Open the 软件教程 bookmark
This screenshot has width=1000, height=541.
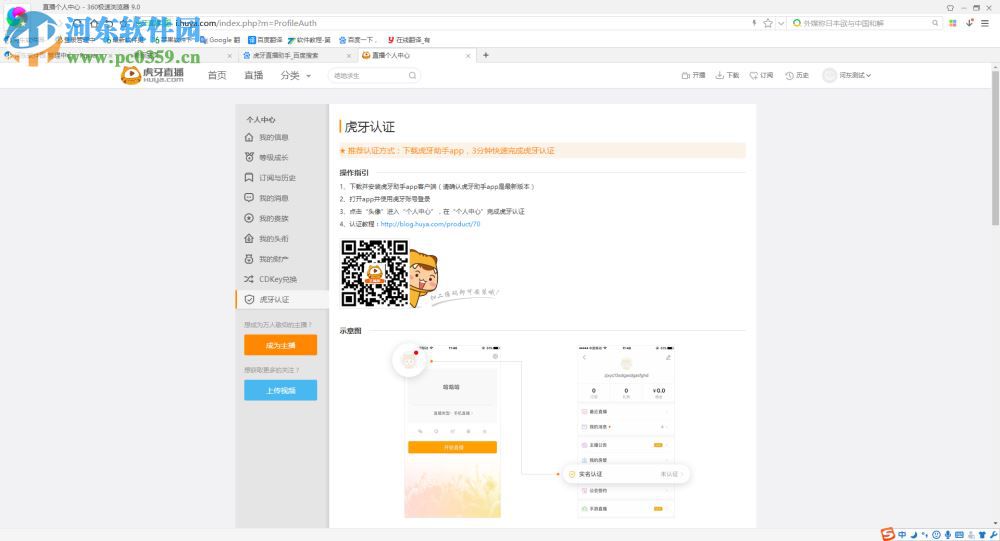[x=309, y=40]
